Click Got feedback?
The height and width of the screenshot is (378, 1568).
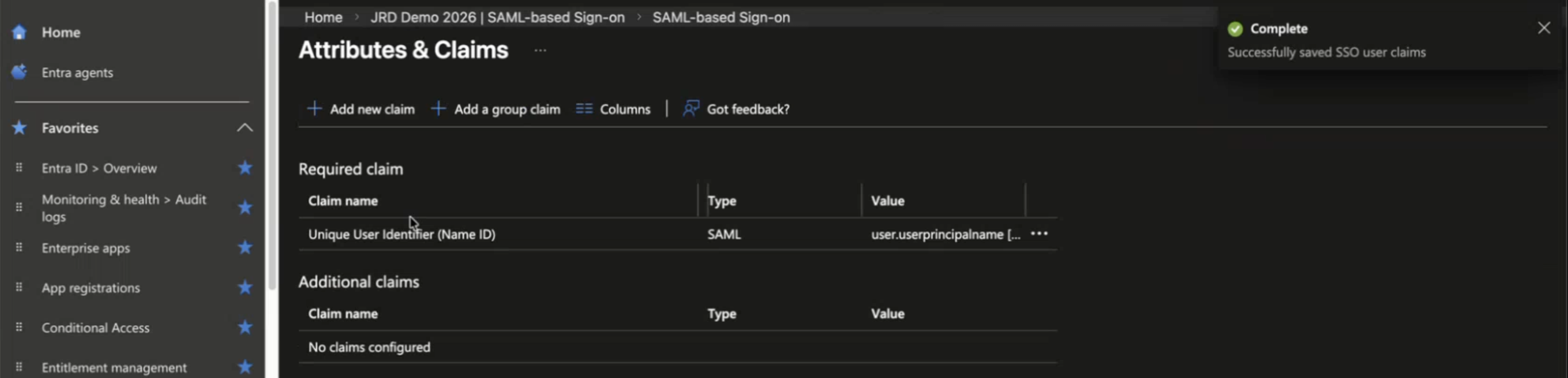pyautogui.click(x=736, y=109)
